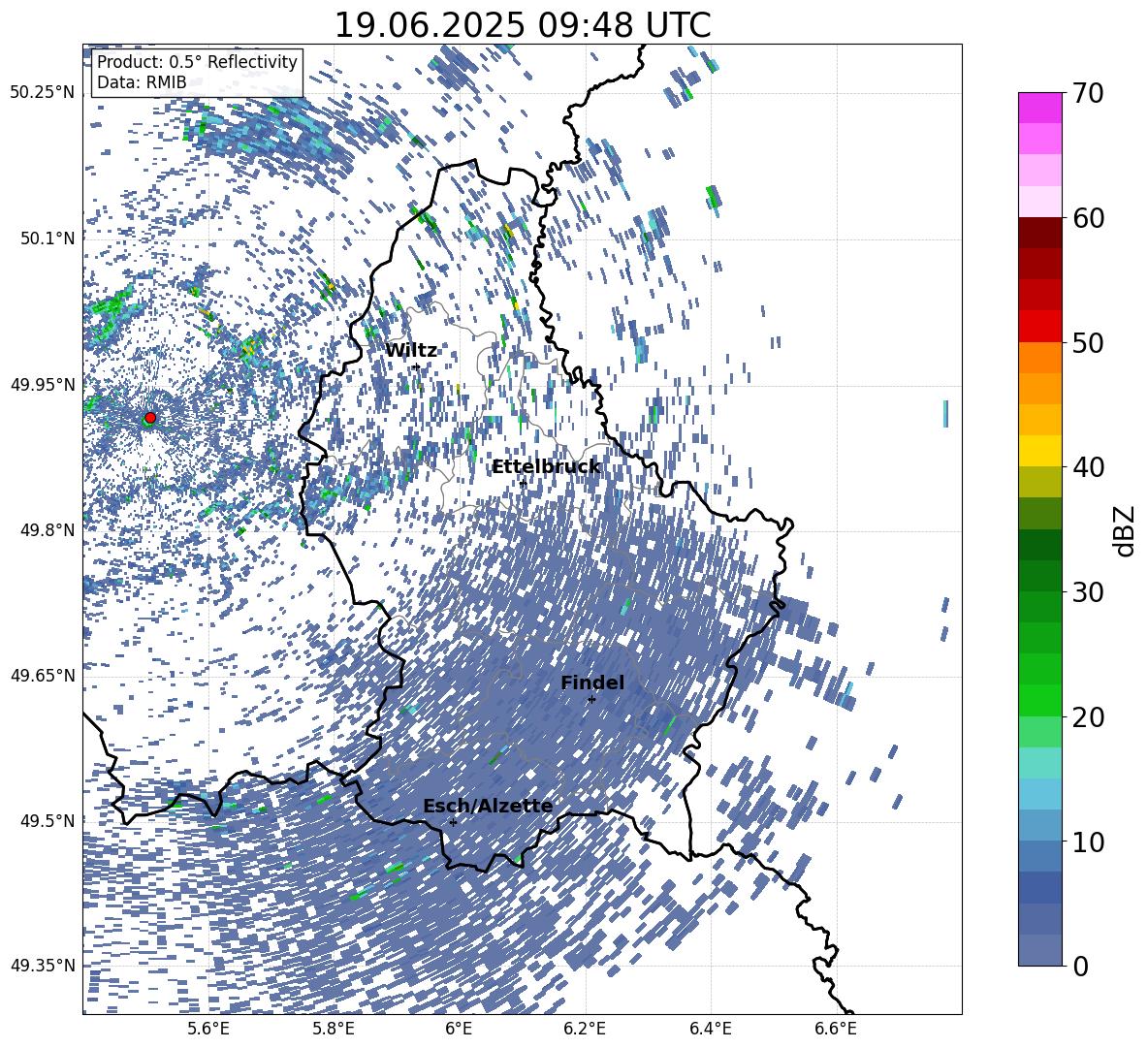The height and width of the screenshot is (1048, 1148).
Task: Click the 6.6°E longitude label
Action: point(836,1030)
